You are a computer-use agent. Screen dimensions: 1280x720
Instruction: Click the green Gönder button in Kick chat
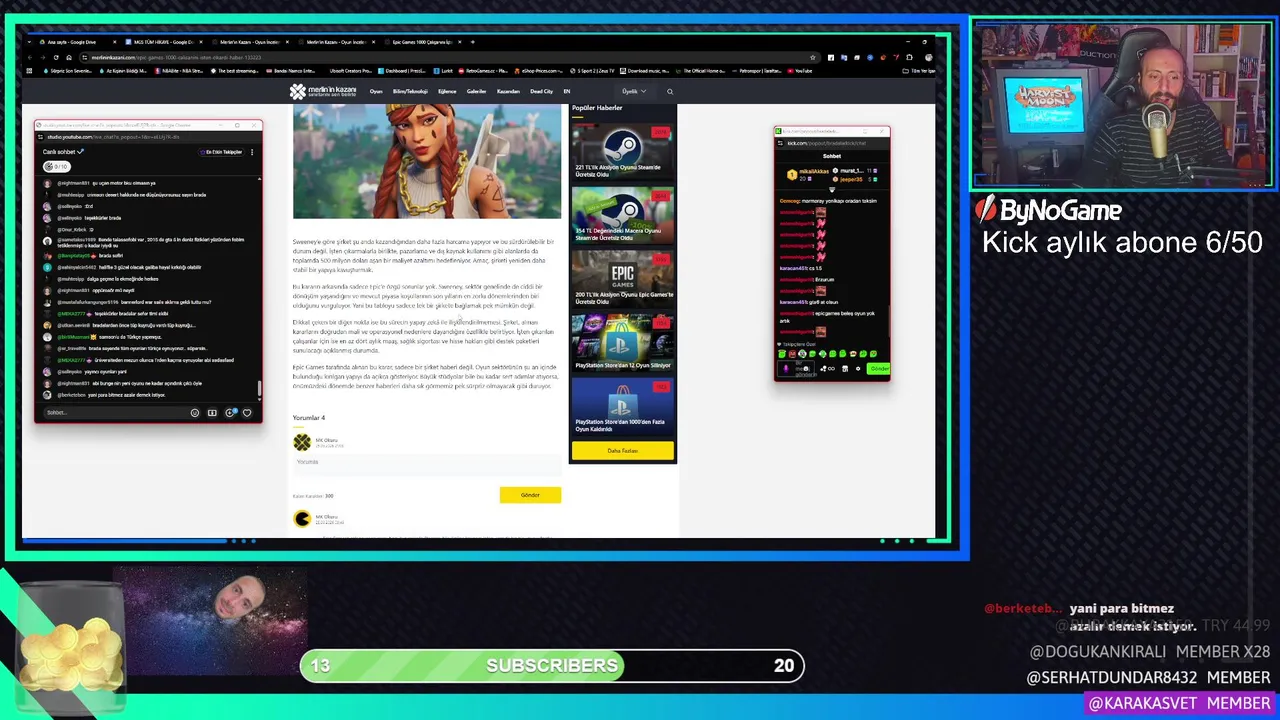(x=879, y=368)
